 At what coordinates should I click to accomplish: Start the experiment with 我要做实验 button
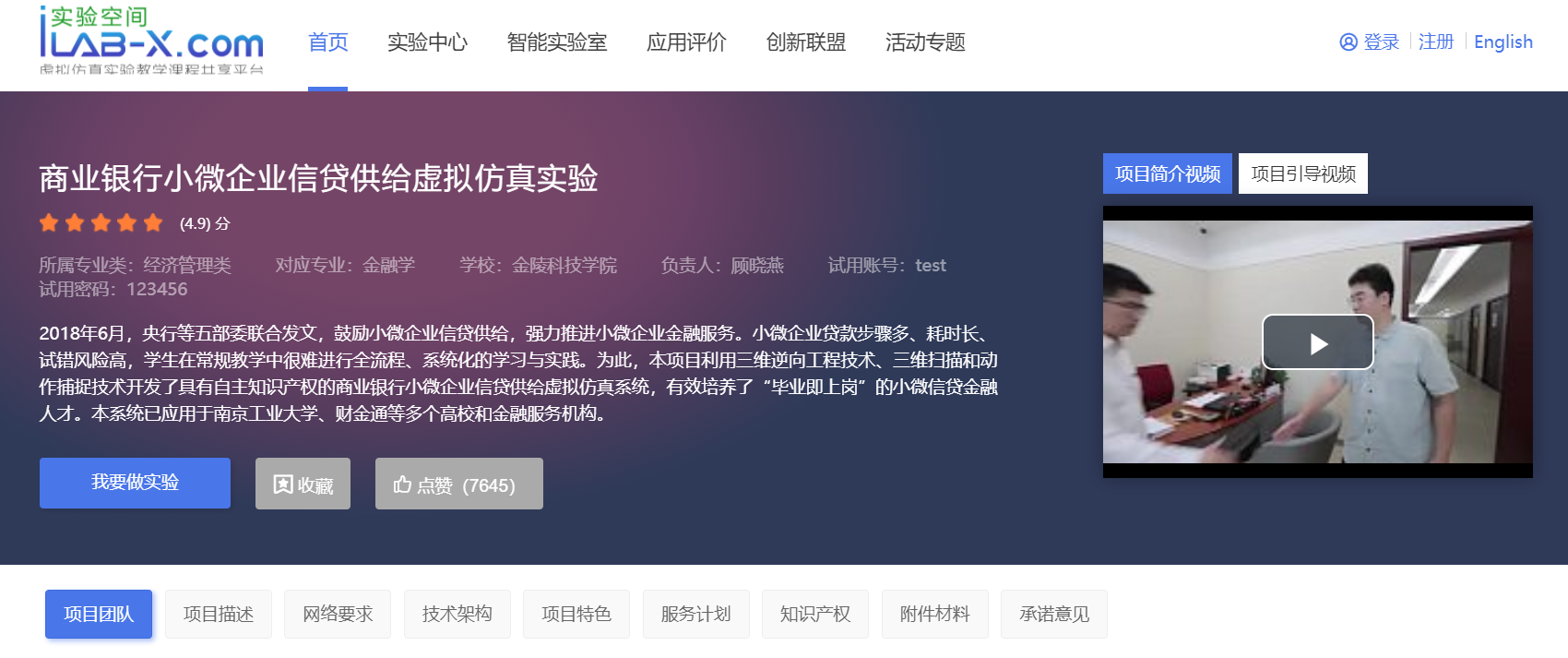(135, 483)
